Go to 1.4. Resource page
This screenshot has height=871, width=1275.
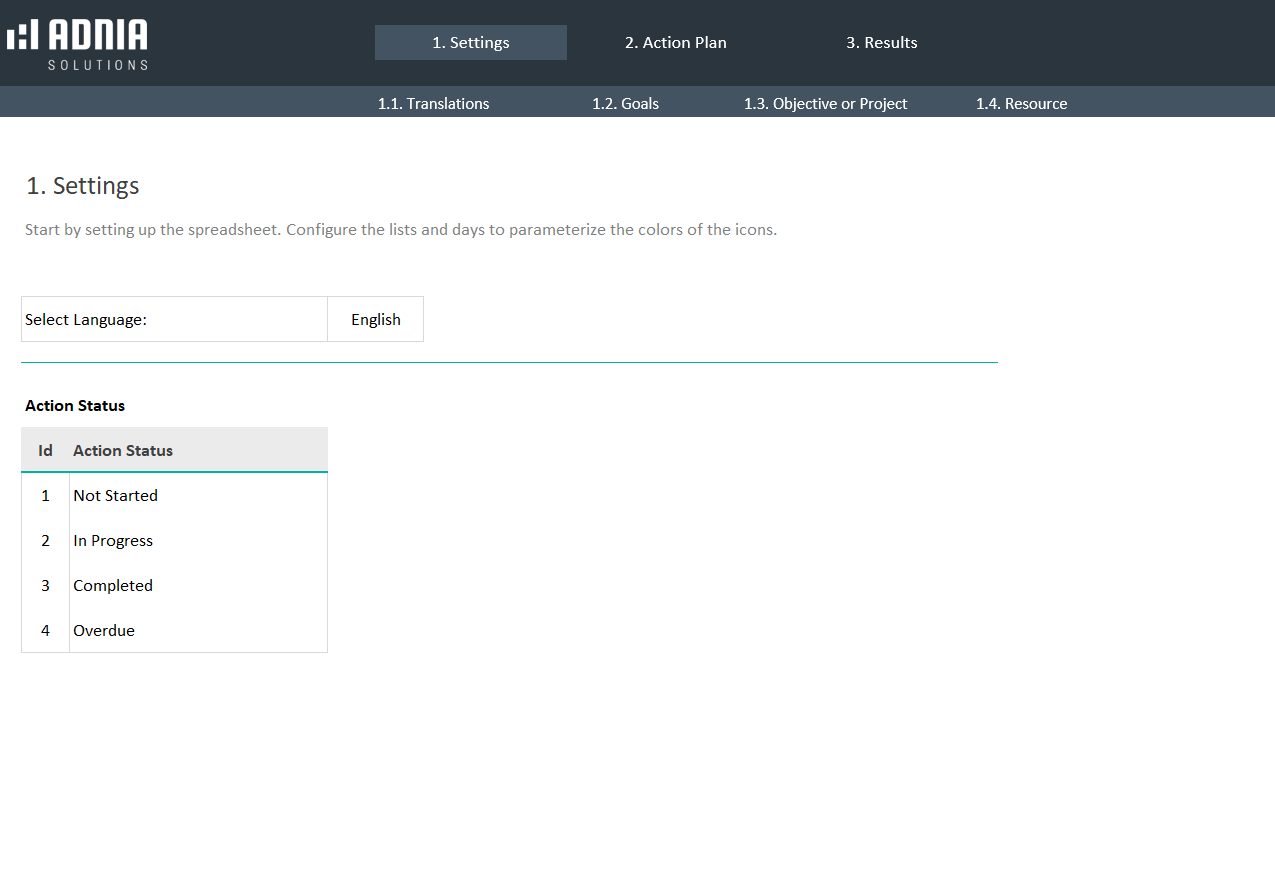(x=1021, y=104)
